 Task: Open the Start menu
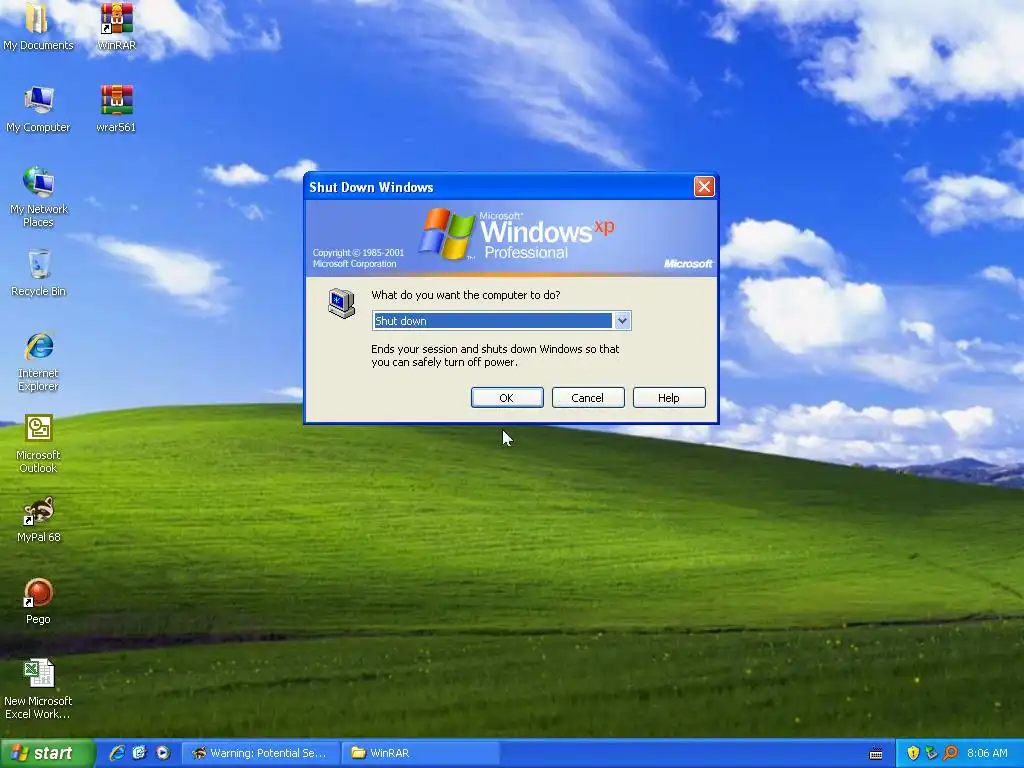(46, 753)
